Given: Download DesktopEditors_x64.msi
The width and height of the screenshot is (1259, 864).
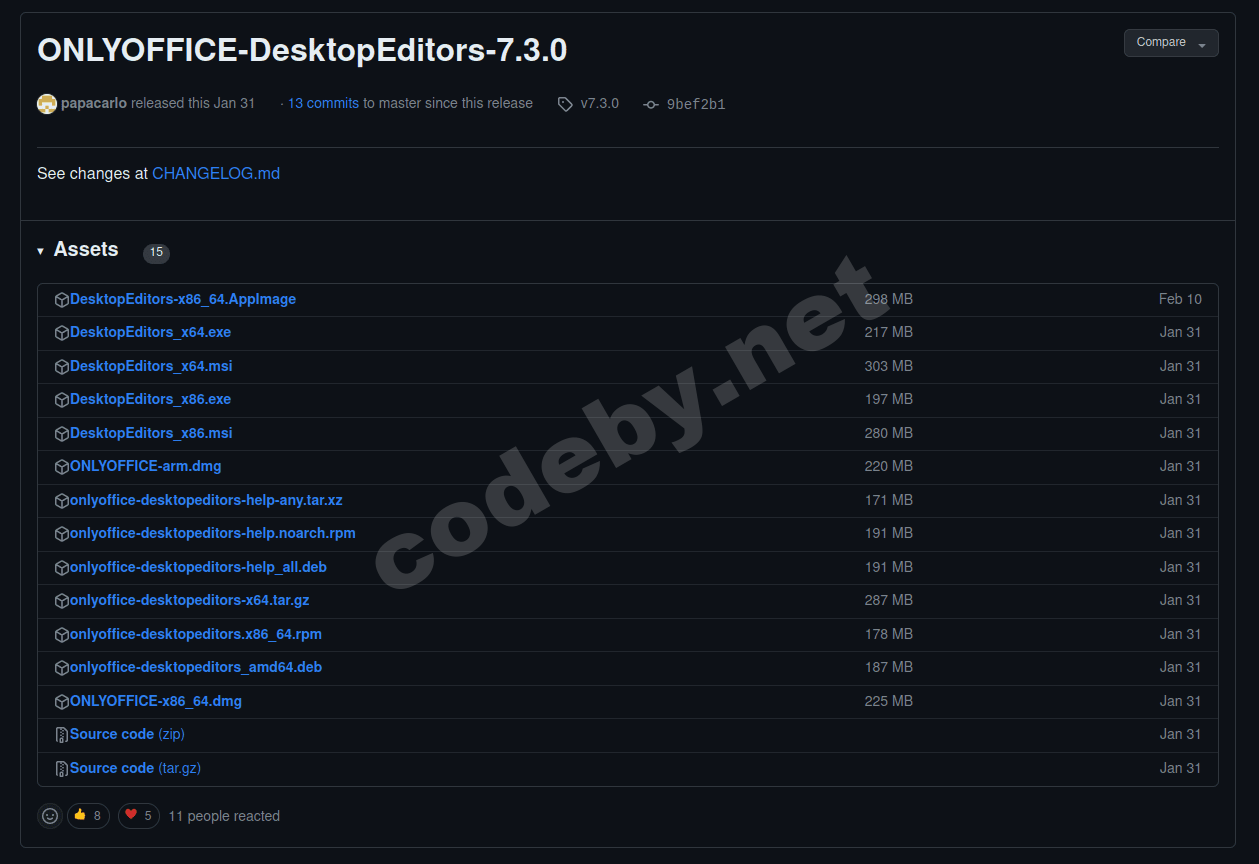Looking at the screenshot, I should pos(151,366).
